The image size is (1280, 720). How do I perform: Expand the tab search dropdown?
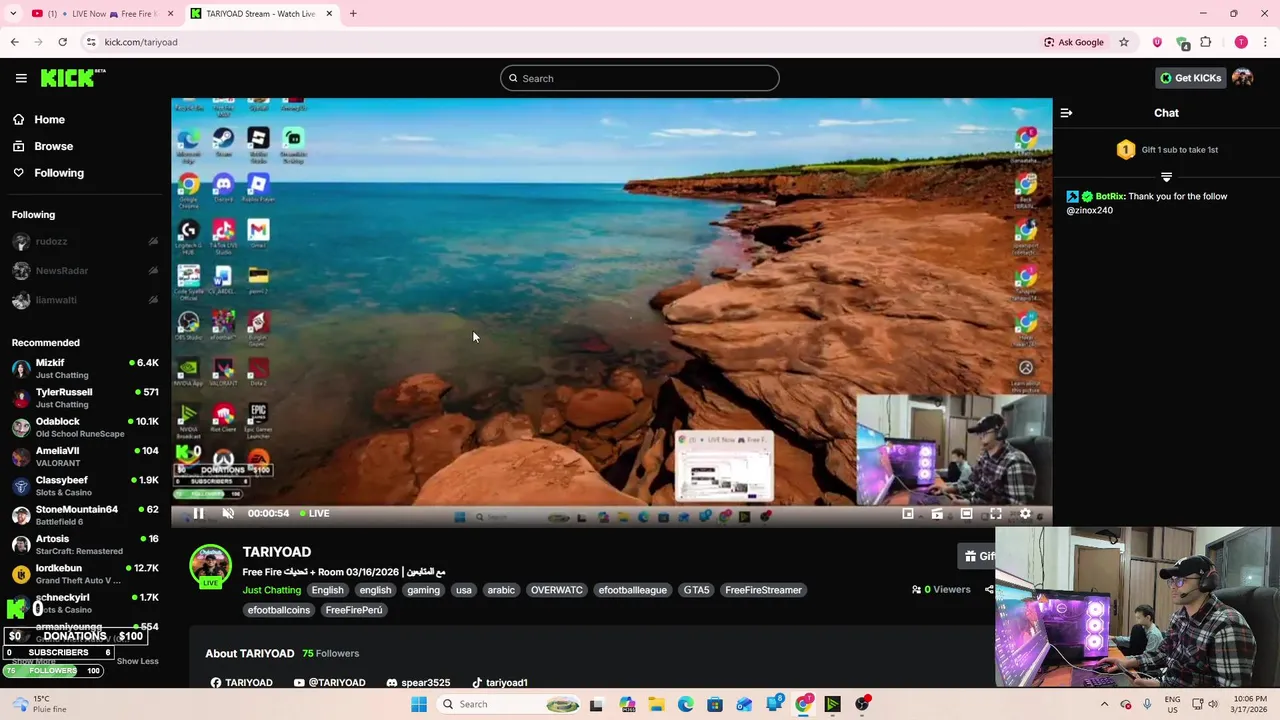point(13,14)
